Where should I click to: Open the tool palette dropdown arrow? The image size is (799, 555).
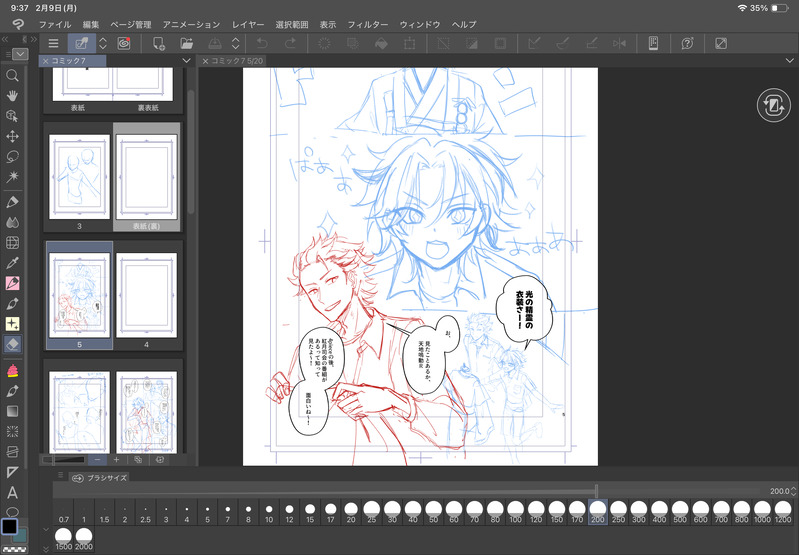pyautogui.click(x=20, y=54)
